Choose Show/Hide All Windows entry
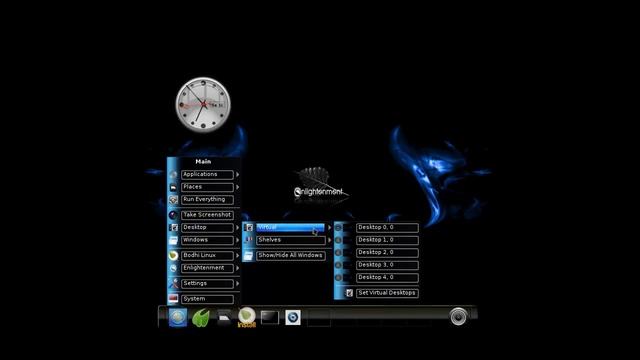The height and width of the screenshot is (360, 640). (291, 256)
